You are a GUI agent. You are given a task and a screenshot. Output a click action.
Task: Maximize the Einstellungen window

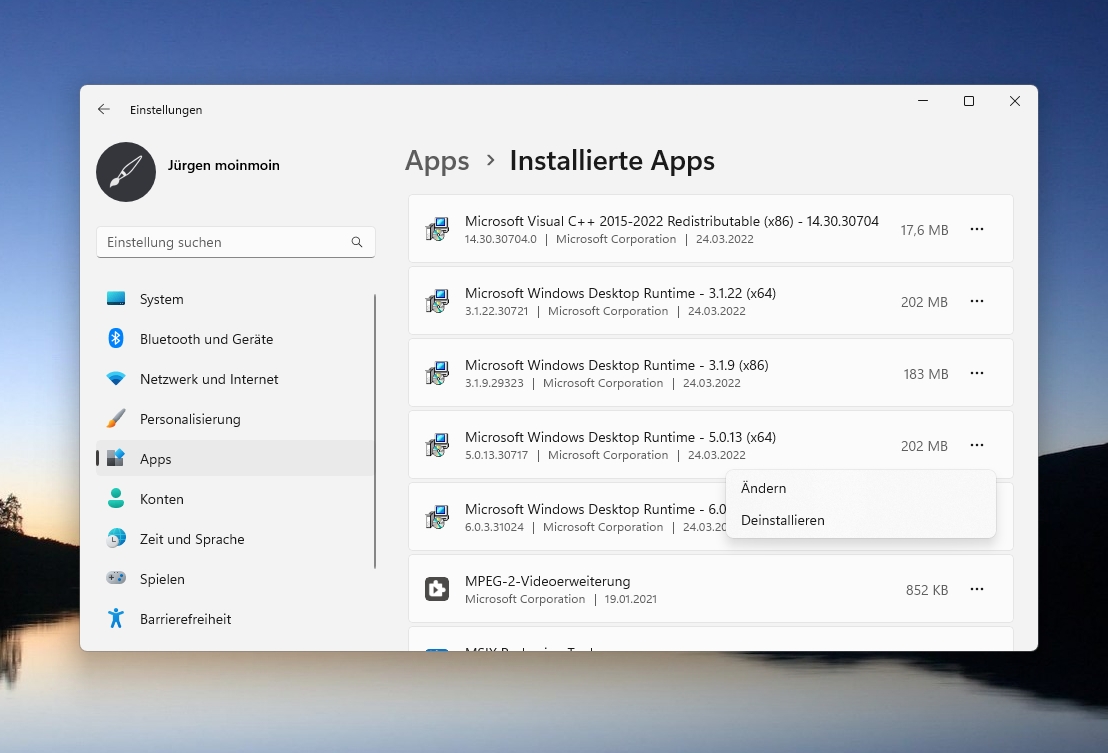969,101
